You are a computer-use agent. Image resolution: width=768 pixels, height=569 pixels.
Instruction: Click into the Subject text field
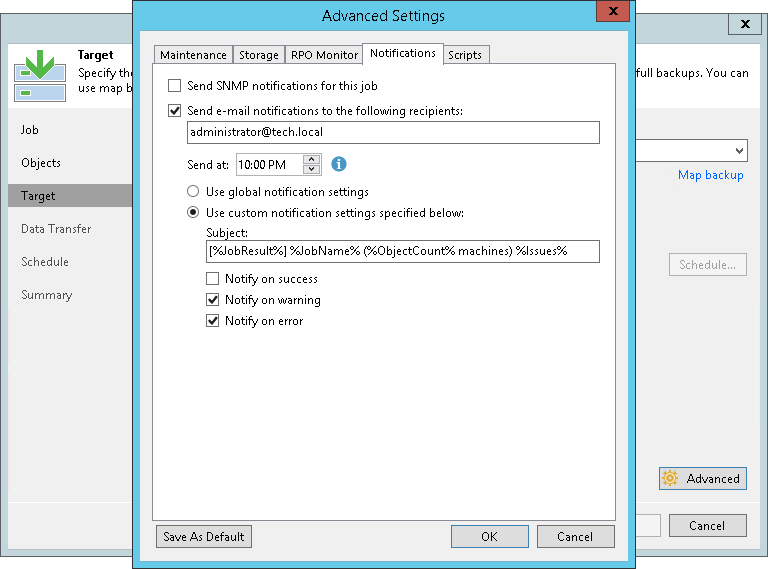[x=402, y=251]
